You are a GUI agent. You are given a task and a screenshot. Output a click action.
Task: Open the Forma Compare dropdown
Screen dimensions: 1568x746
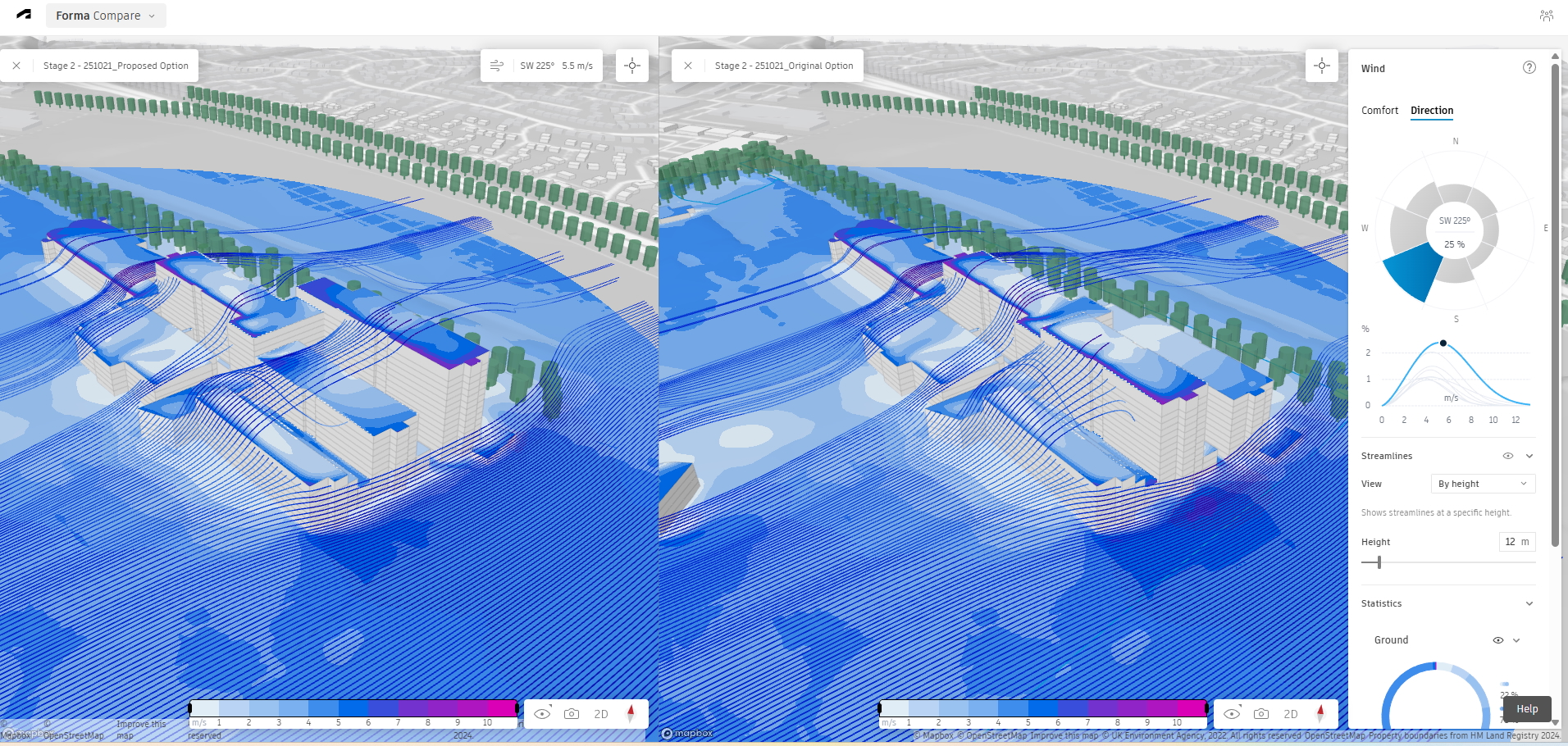(x=106, y=16)
